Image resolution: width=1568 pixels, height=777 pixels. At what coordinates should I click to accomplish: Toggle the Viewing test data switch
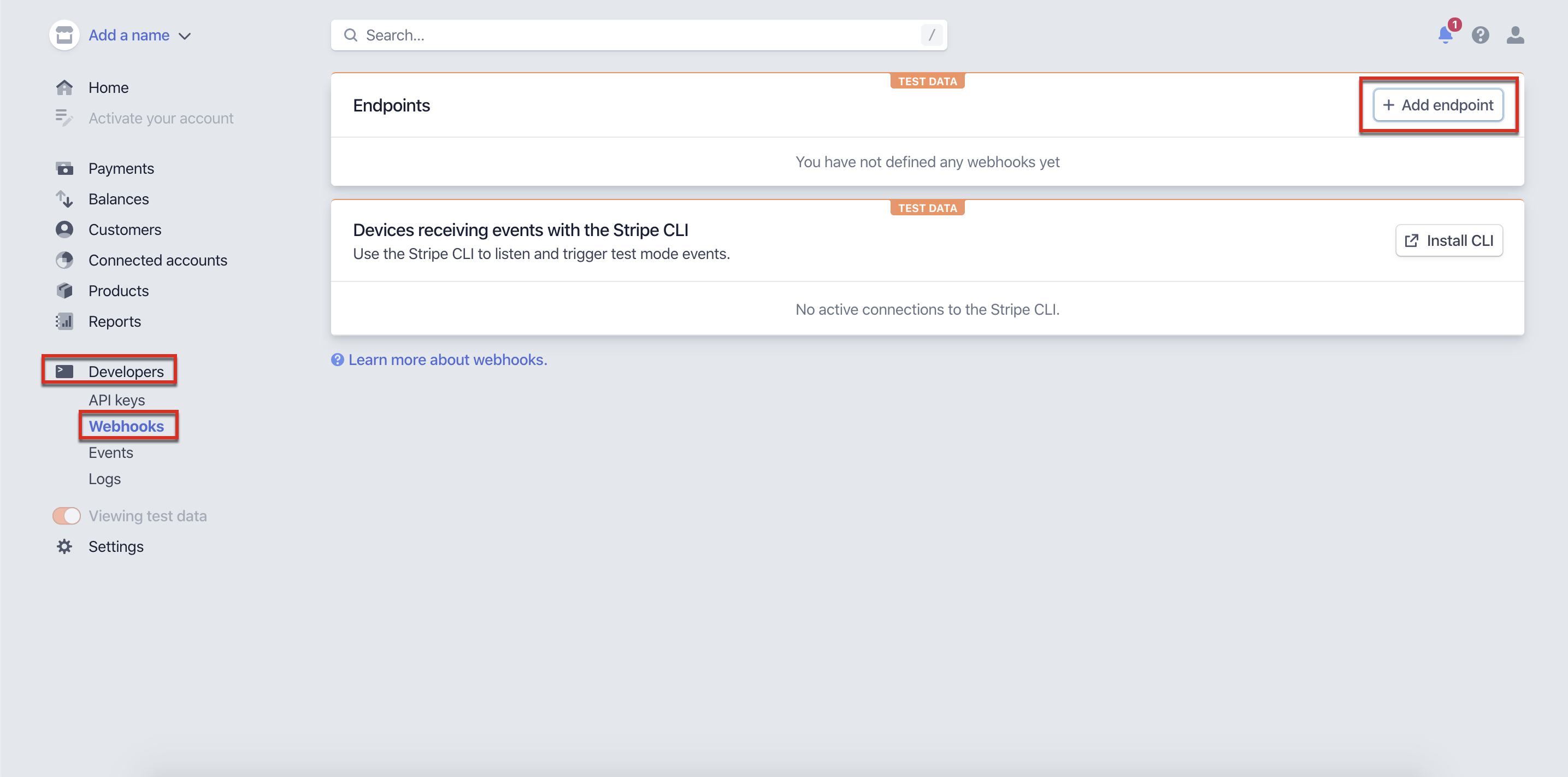click(x=66, y=516)
